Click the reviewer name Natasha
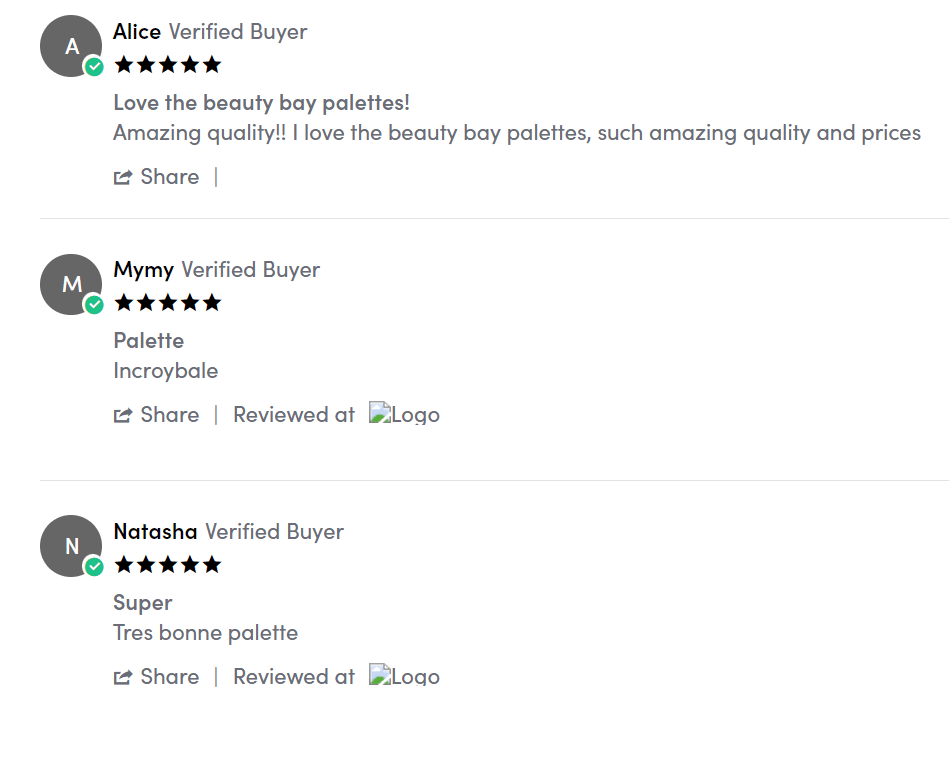This screenshot has width=949, height=758. click(155, 532)
